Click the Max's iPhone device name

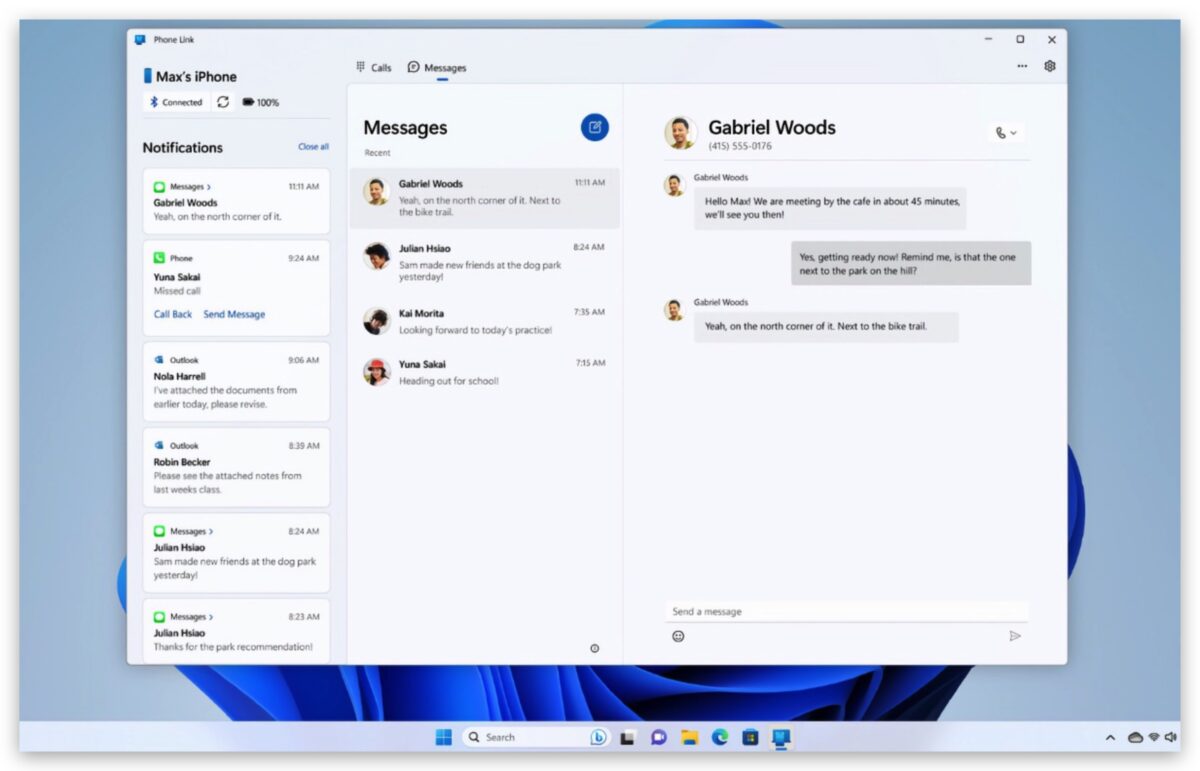196,76
